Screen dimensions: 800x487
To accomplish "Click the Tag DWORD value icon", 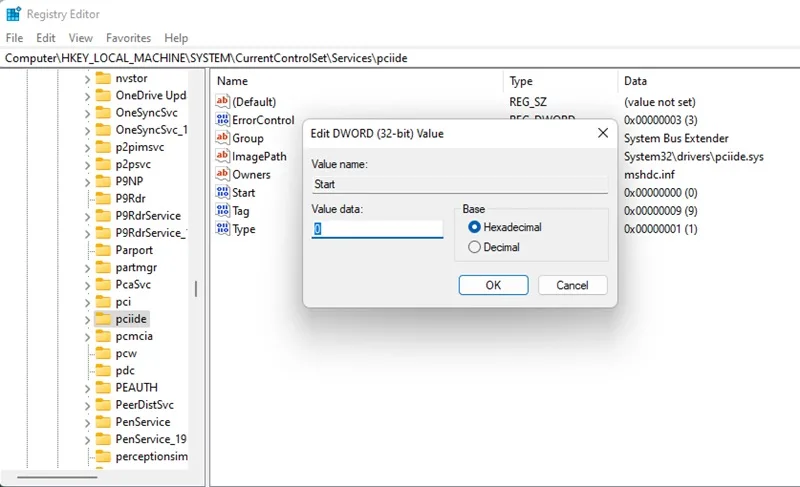I will click(x=222, y=210).
